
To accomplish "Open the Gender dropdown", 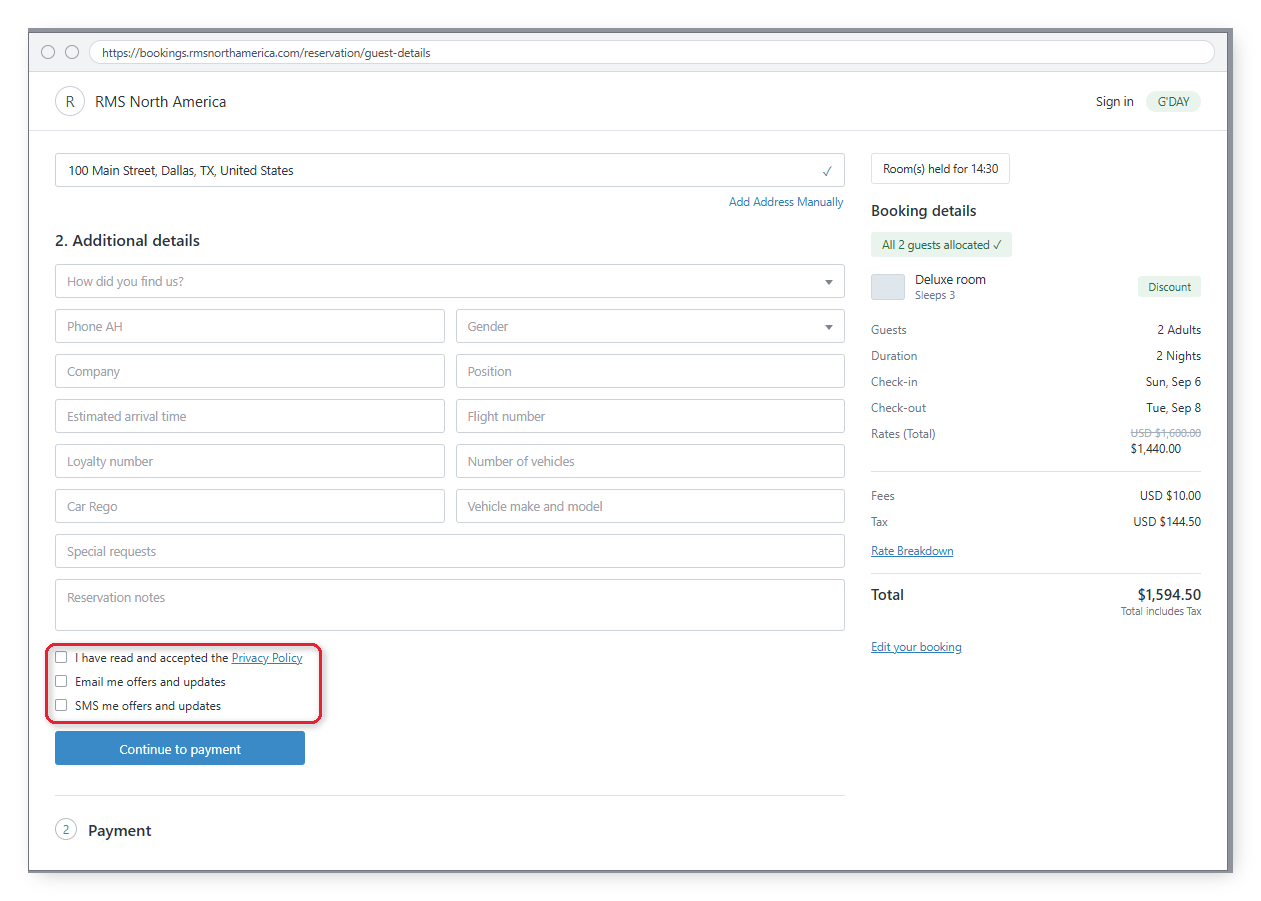I will (650, 326).
